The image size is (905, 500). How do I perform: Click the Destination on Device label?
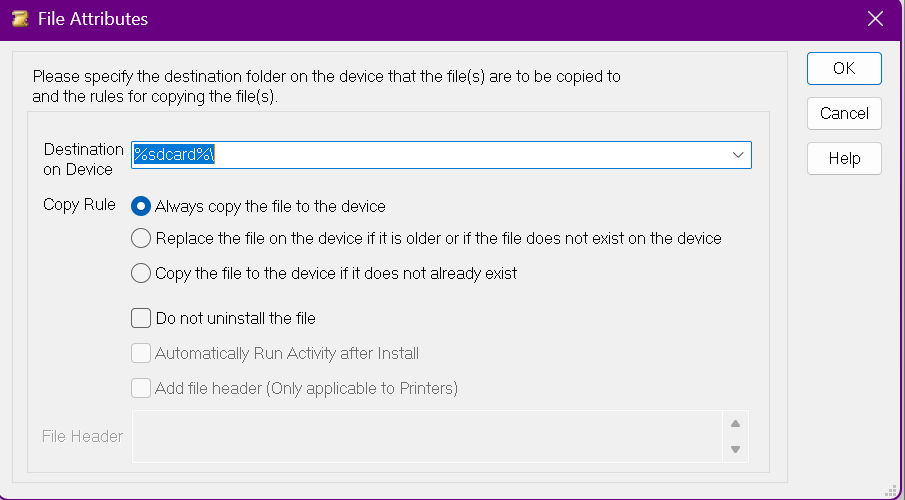click(x=83, y=159)
